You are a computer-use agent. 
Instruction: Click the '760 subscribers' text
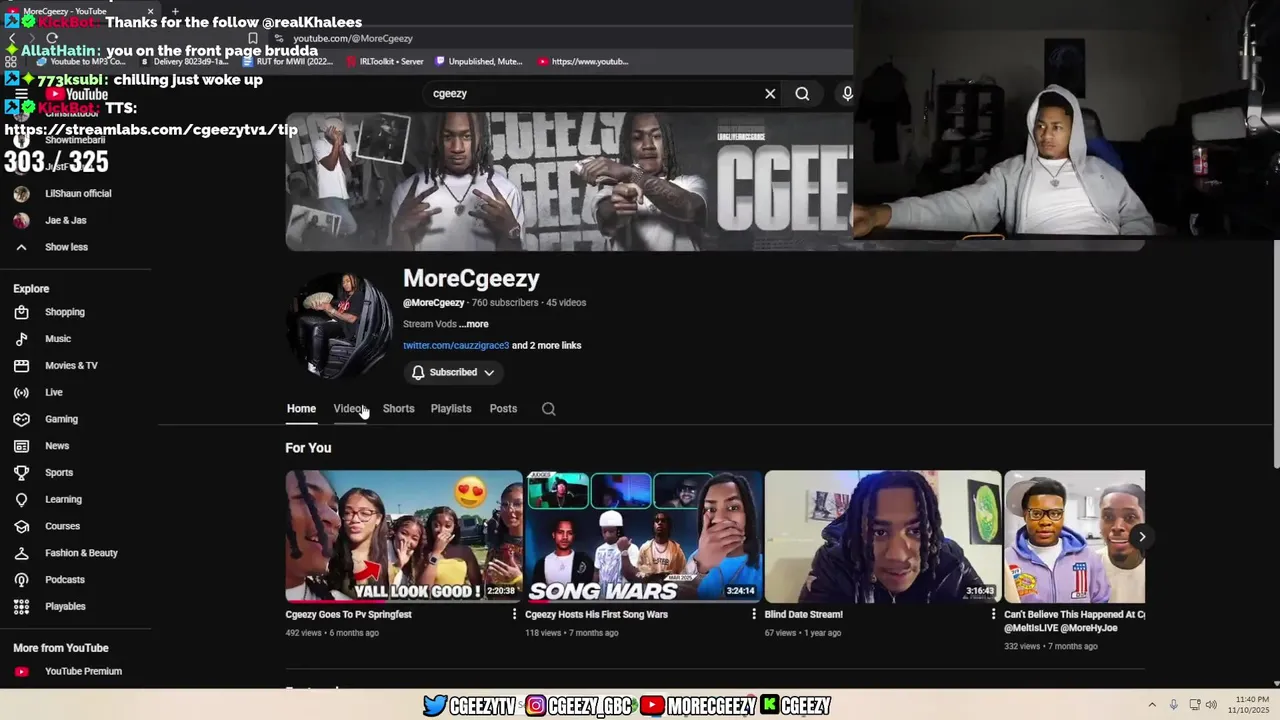pyautogui.click(x=505, y=303)
